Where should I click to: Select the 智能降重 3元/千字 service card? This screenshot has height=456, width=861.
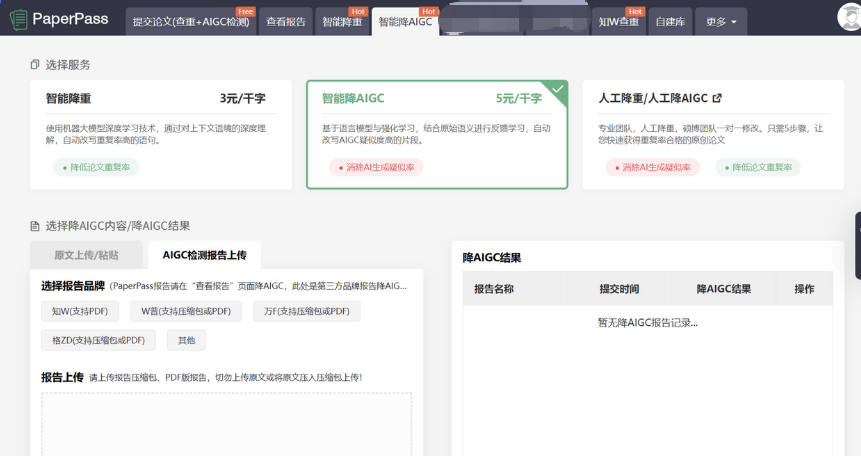click(x=161, y=135)
